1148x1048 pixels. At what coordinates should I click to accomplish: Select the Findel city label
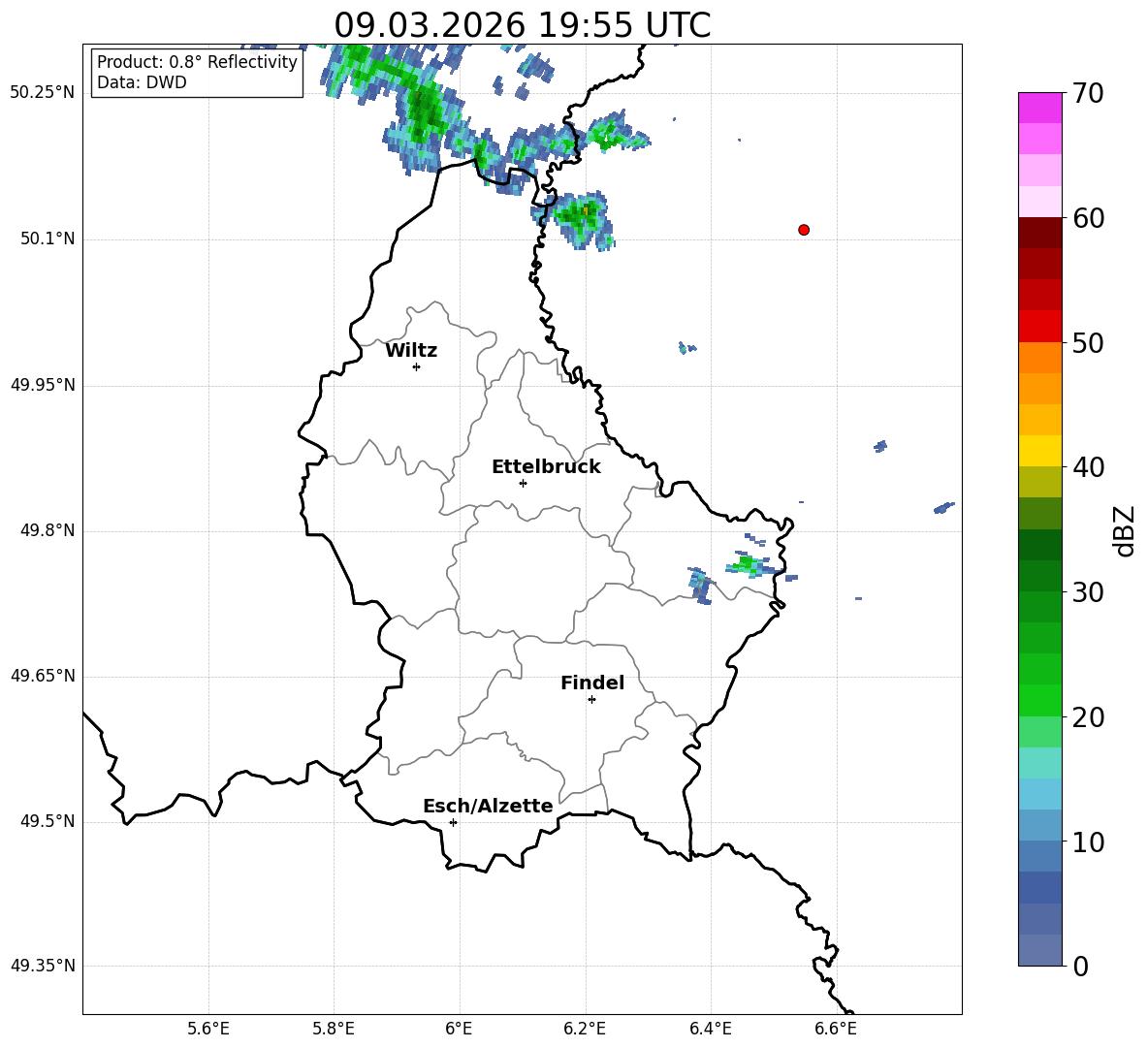click(x=592, y=683)
